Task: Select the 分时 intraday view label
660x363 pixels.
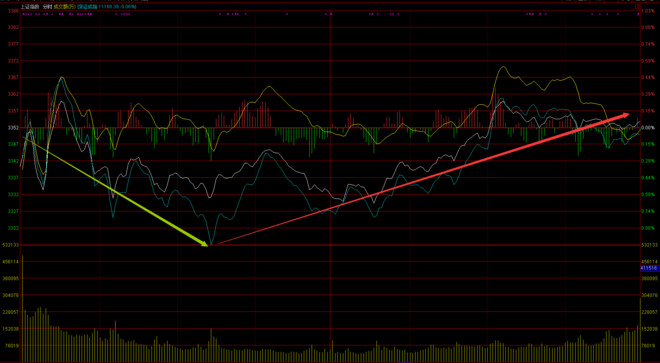Action: [x=47, y=7]
